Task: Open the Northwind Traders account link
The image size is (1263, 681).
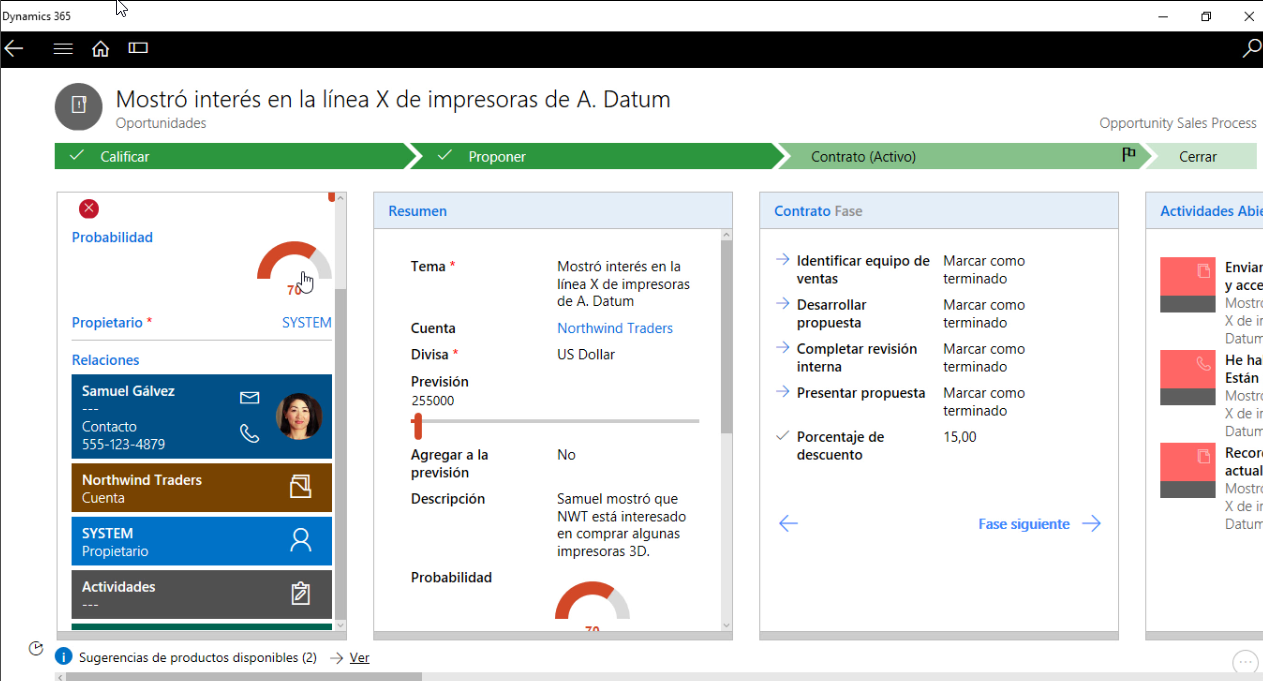Action: pyautogui.click(x=614, y=328)
